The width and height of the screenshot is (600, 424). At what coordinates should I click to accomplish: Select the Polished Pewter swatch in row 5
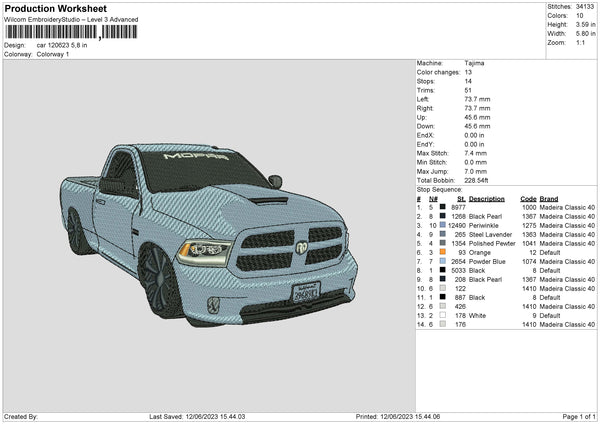443,243
